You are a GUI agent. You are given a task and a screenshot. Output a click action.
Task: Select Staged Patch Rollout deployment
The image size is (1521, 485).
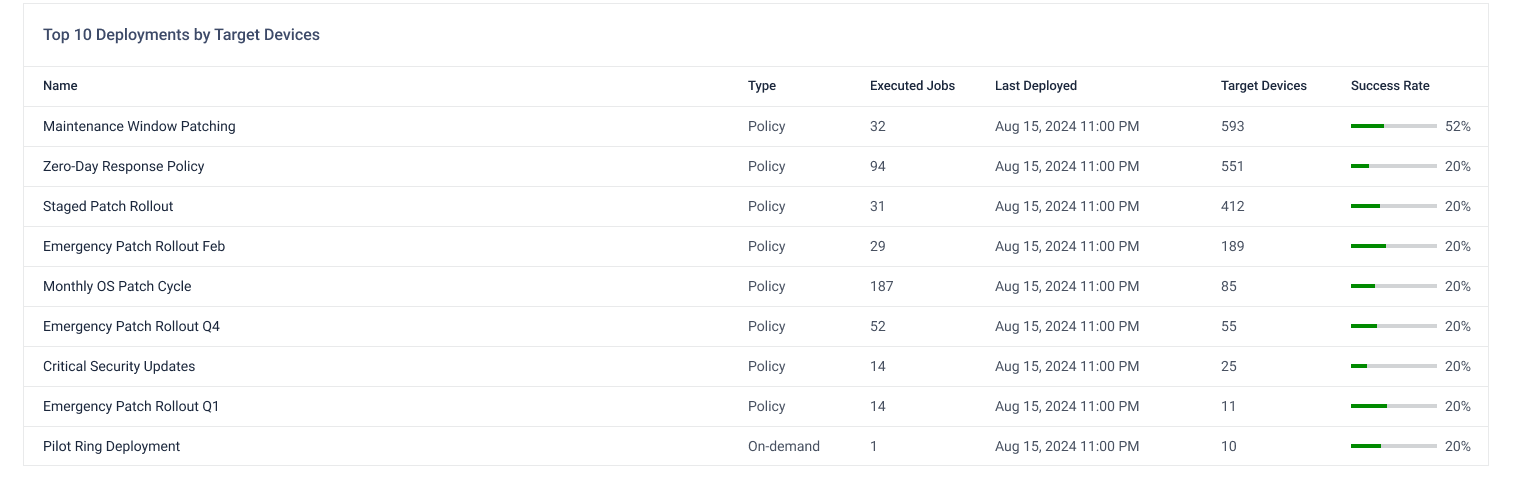point(108,207)
